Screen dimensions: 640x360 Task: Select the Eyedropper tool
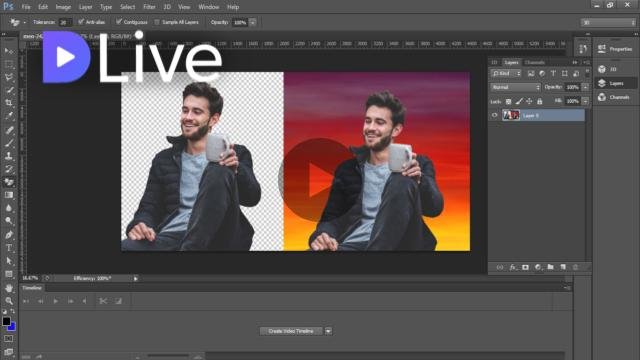coord(9,116)
